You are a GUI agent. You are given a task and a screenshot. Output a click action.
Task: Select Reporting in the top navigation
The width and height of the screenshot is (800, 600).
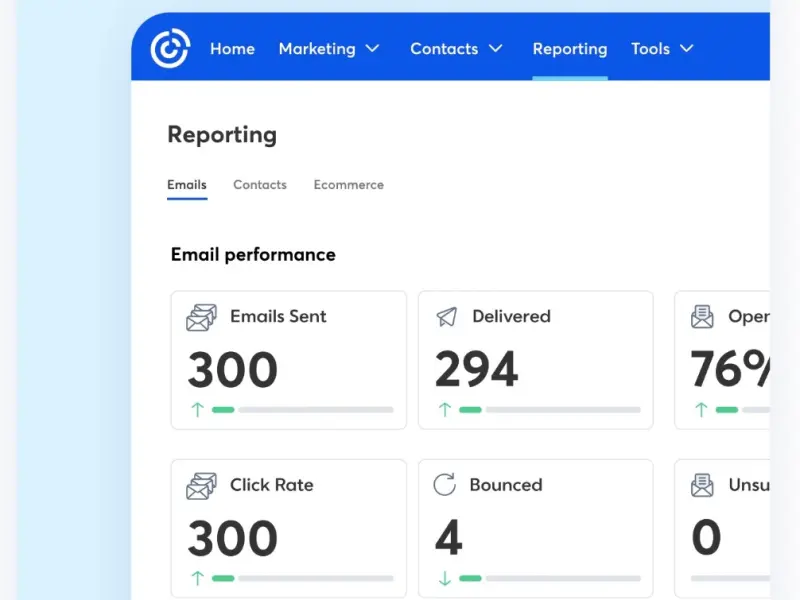point(570,49)
